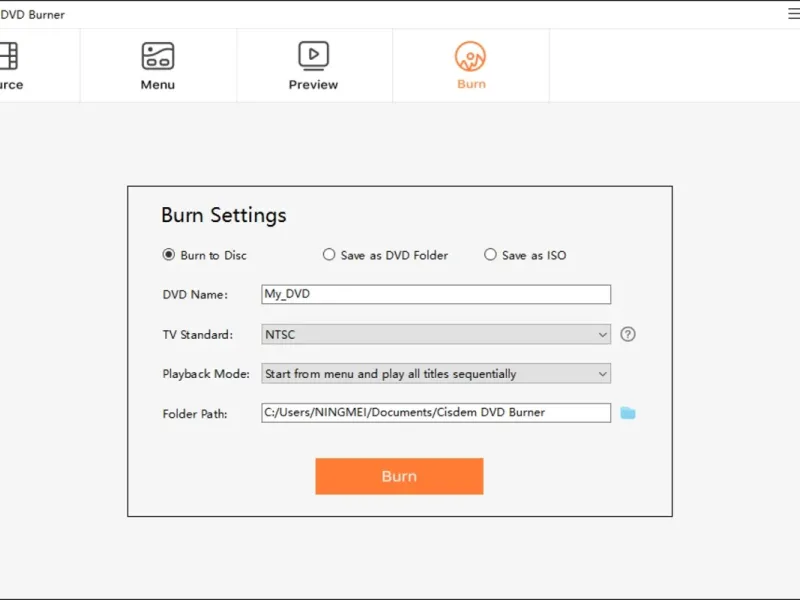Select the Burn disc icon
Viewport: 800px width, 600px height.
(470, 56)
